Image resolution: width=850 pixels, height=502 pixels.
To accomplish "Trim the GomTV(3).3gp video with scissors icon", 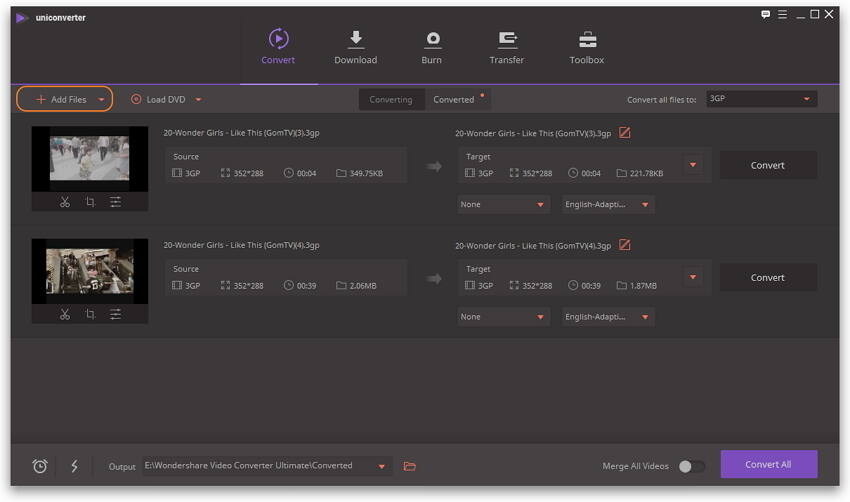I will point(65,202).
